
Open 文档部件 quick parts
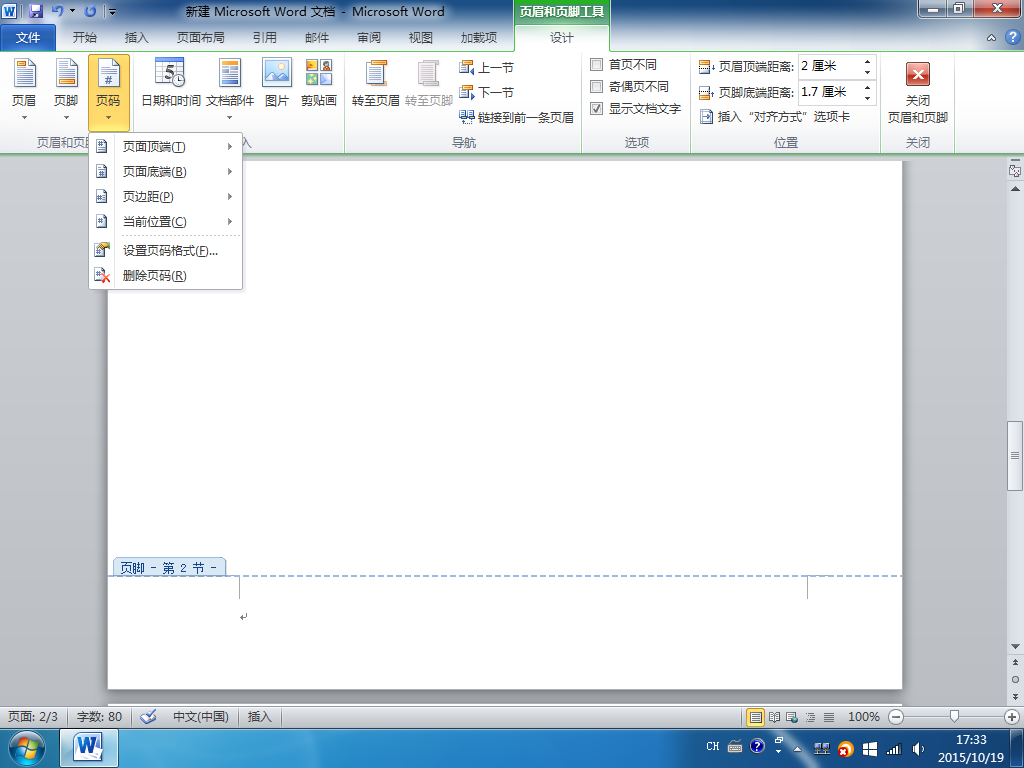tap(230, 89)
